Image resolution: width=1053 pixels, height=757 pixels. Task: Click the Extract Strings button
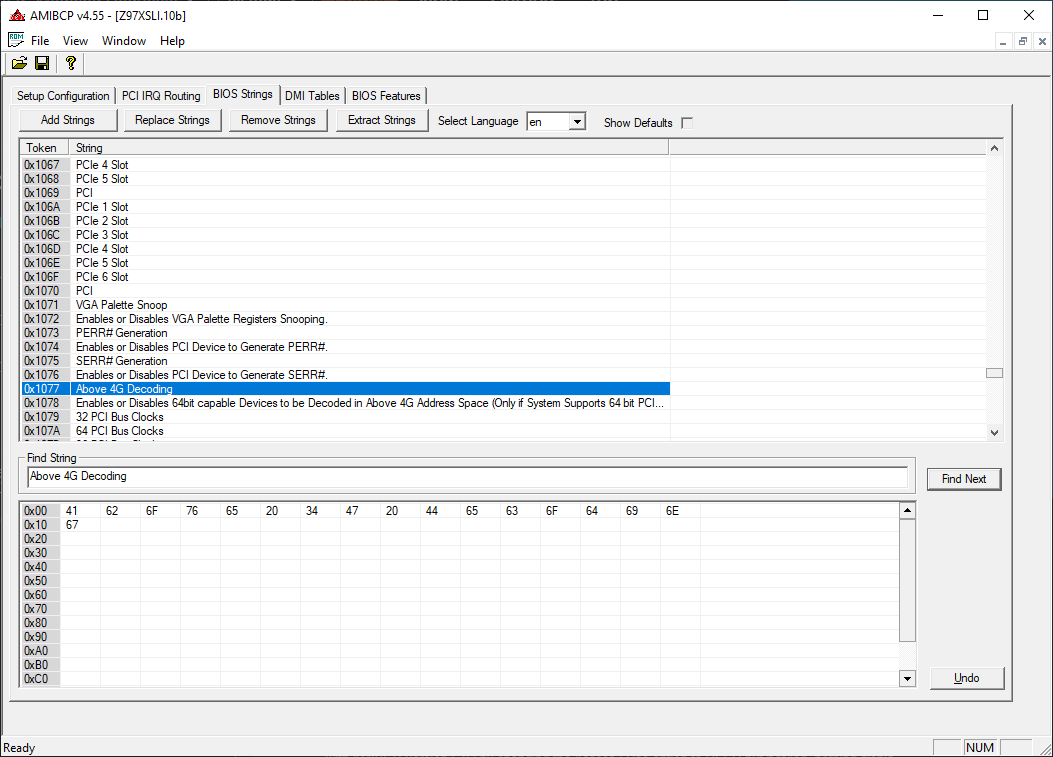click(x=382, y=120)
